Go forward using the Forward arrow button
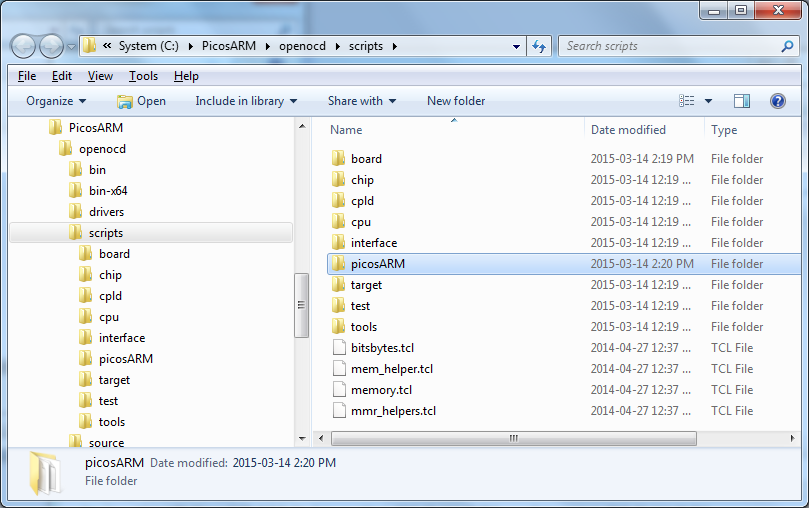This screenshot has width=809, height=508. (51, 46)
